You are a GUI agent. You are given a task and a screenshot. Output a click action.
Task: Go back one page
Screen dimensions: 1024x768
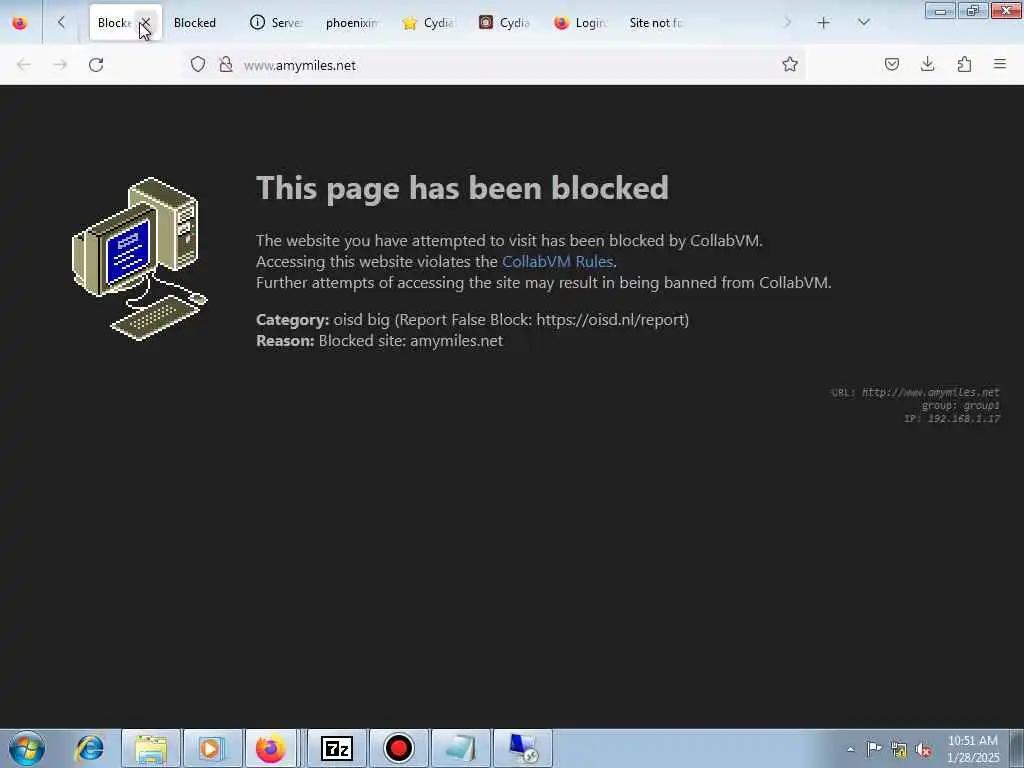point(24,65)
